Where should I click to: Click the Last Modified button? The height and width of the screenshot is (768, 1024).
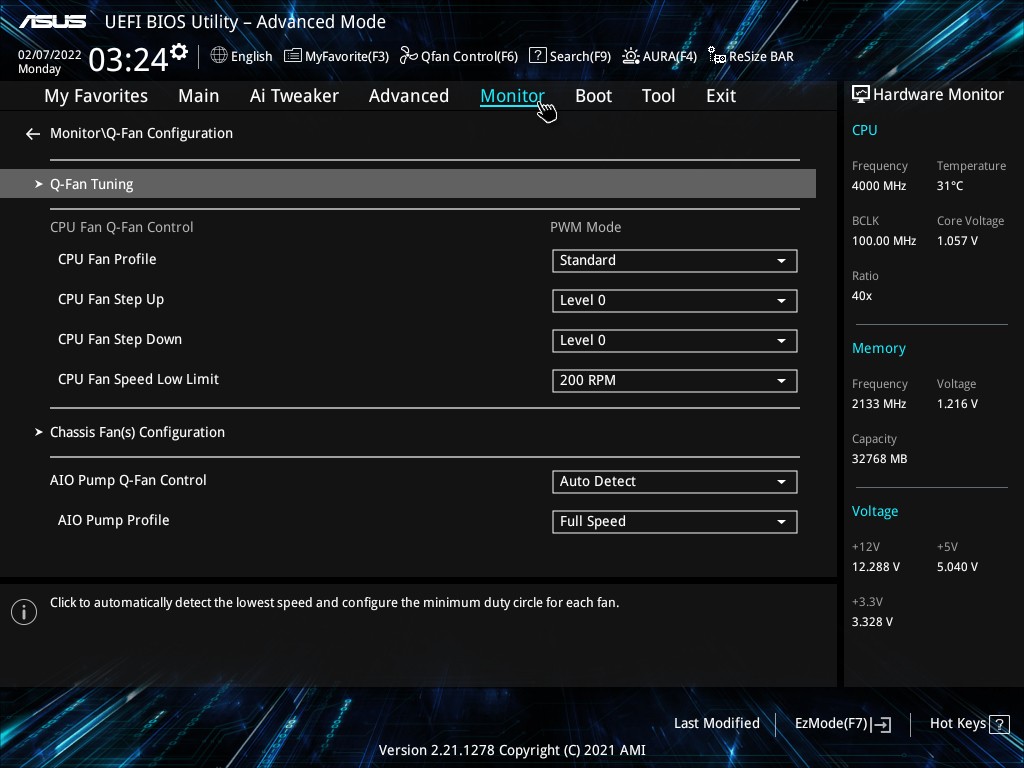[x=716, y=723]
